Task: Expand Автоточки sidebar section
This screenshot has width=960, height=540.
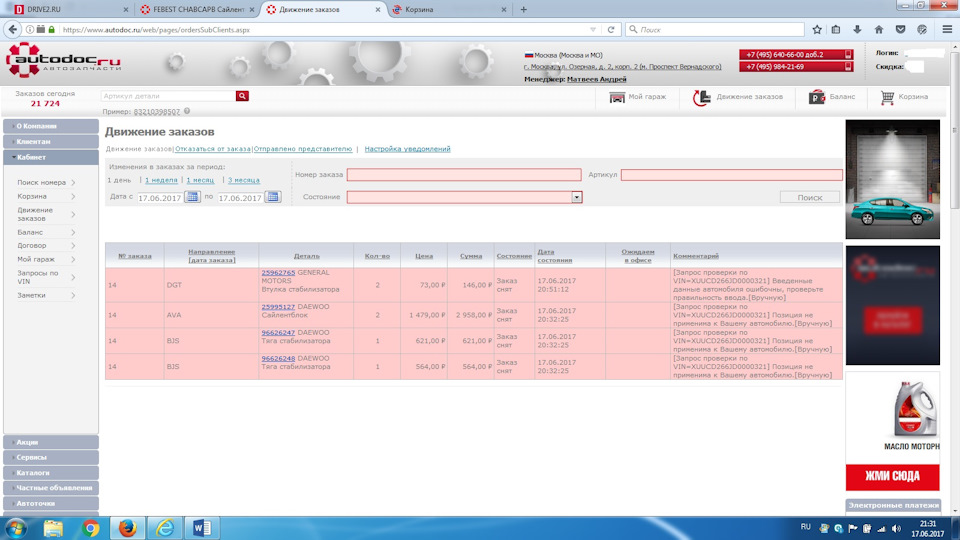Action: point(51,503)
